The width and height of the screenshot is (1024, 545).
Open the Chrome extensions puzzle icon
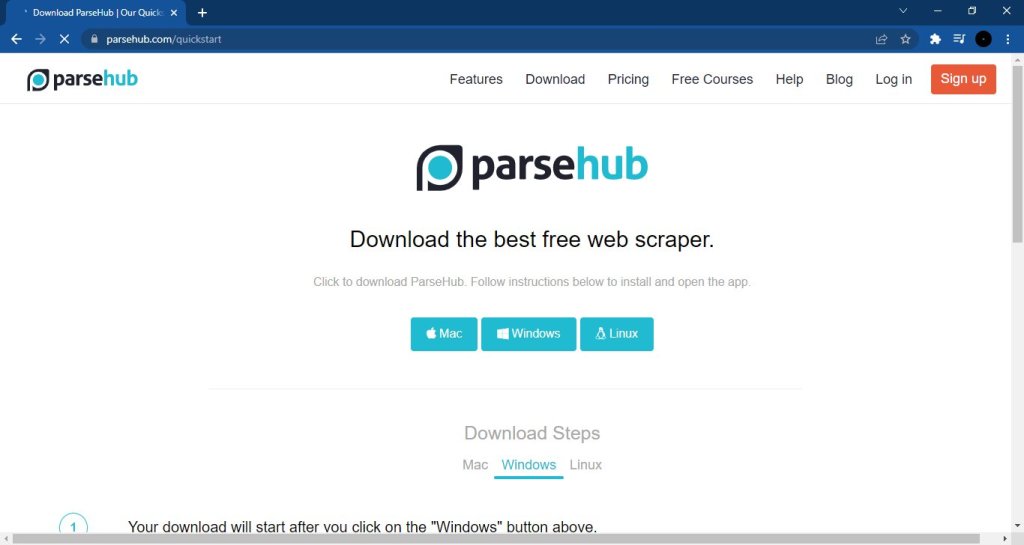click(935, 39)
